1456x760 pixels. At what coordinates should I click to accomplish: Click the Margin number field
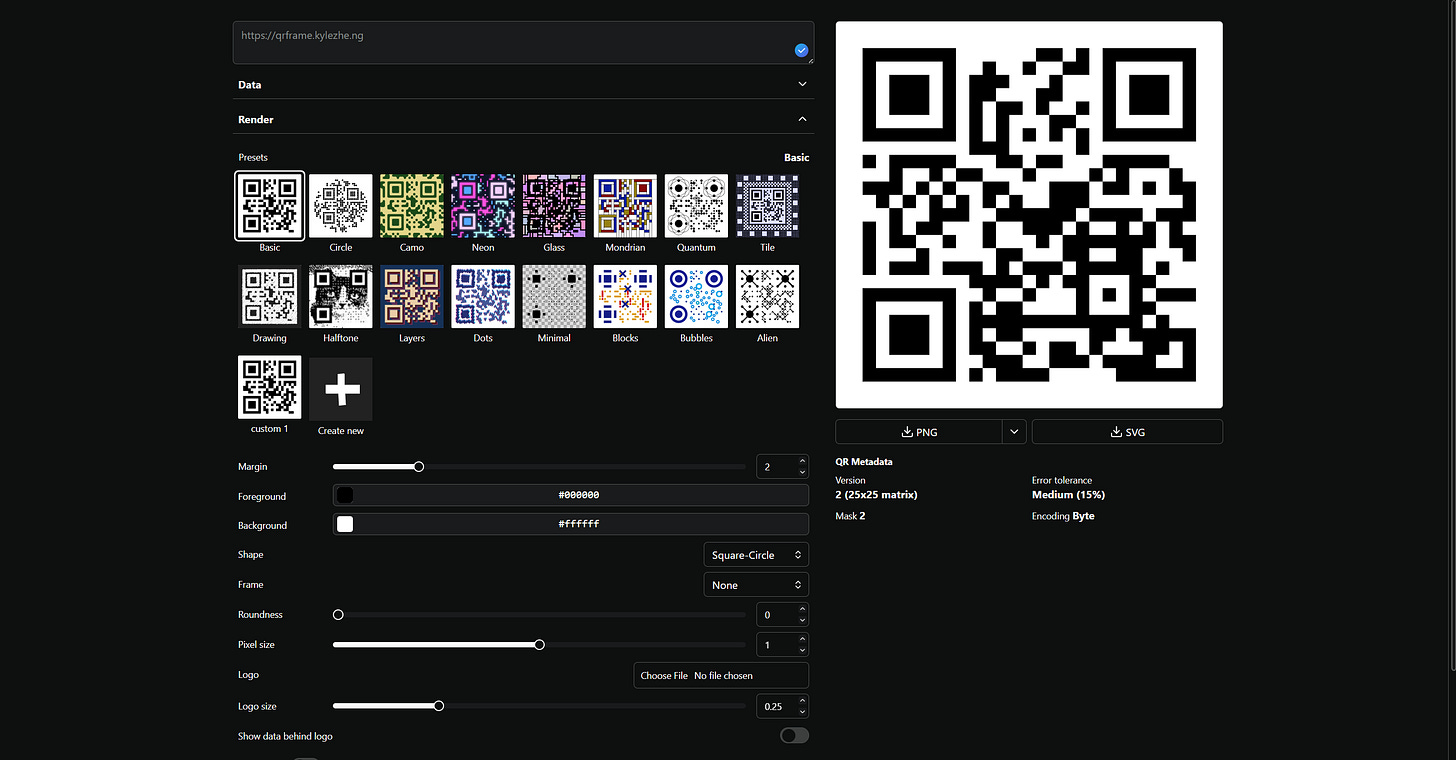[x=782, y=467]
